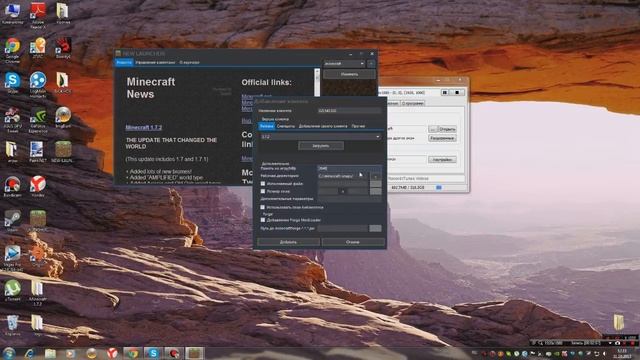The width and height of the screenshot is (640, 360).
Task: Open the Minecraft 1.7.2 desktop folder
Action: (37, 293)
